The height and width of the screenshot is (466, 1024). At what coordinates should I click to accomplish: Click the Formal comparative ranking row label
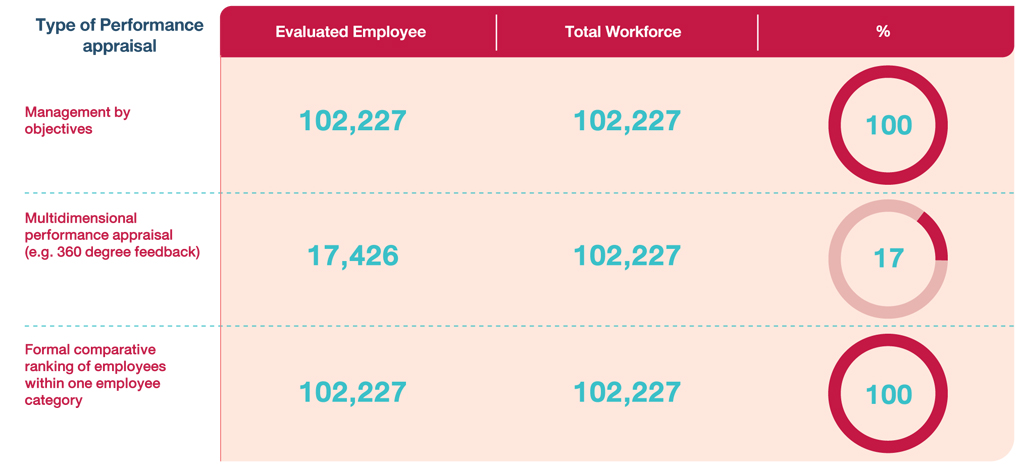pyautogui.click(x=95, y=374)
